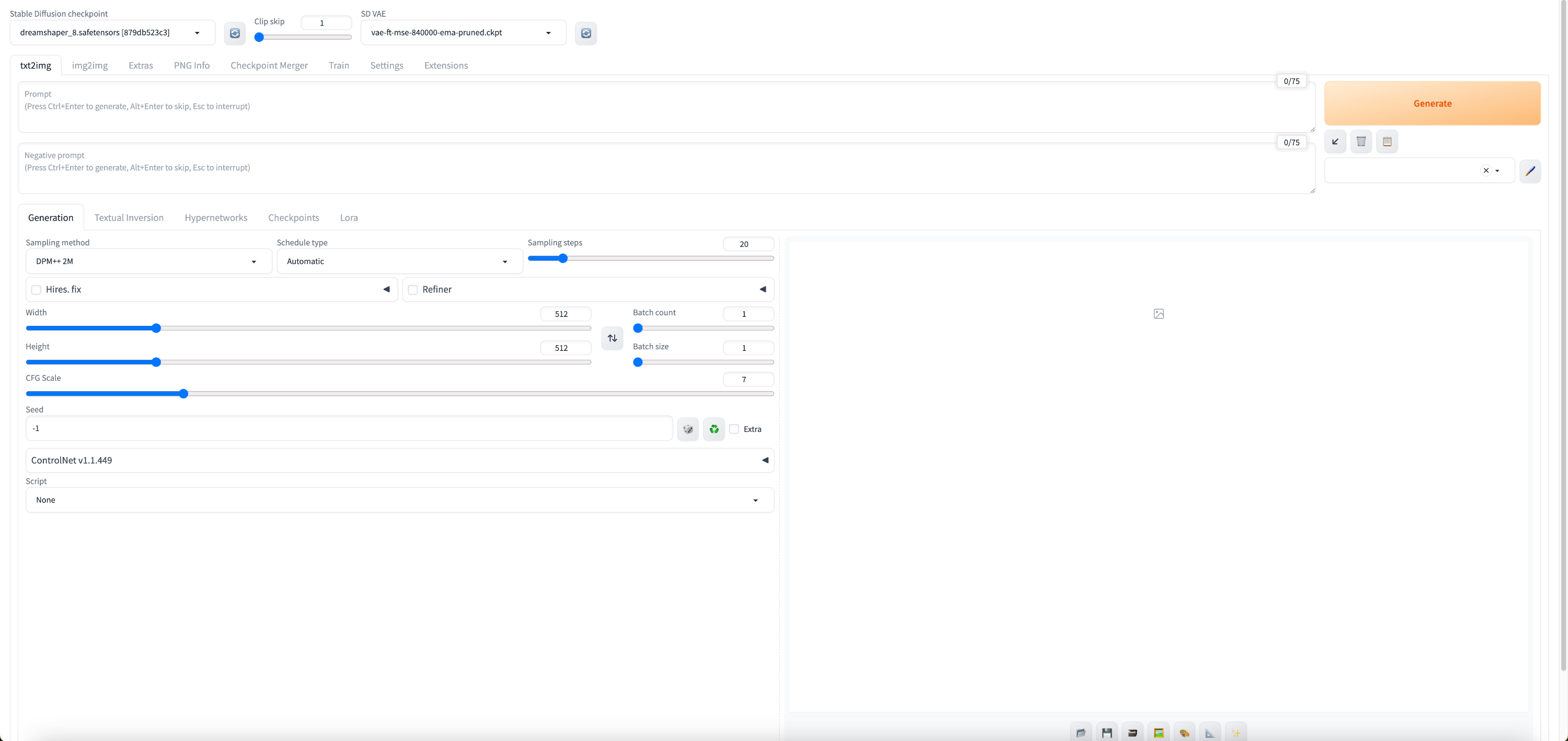Click the CFG Scale slider track

(426, 394)
